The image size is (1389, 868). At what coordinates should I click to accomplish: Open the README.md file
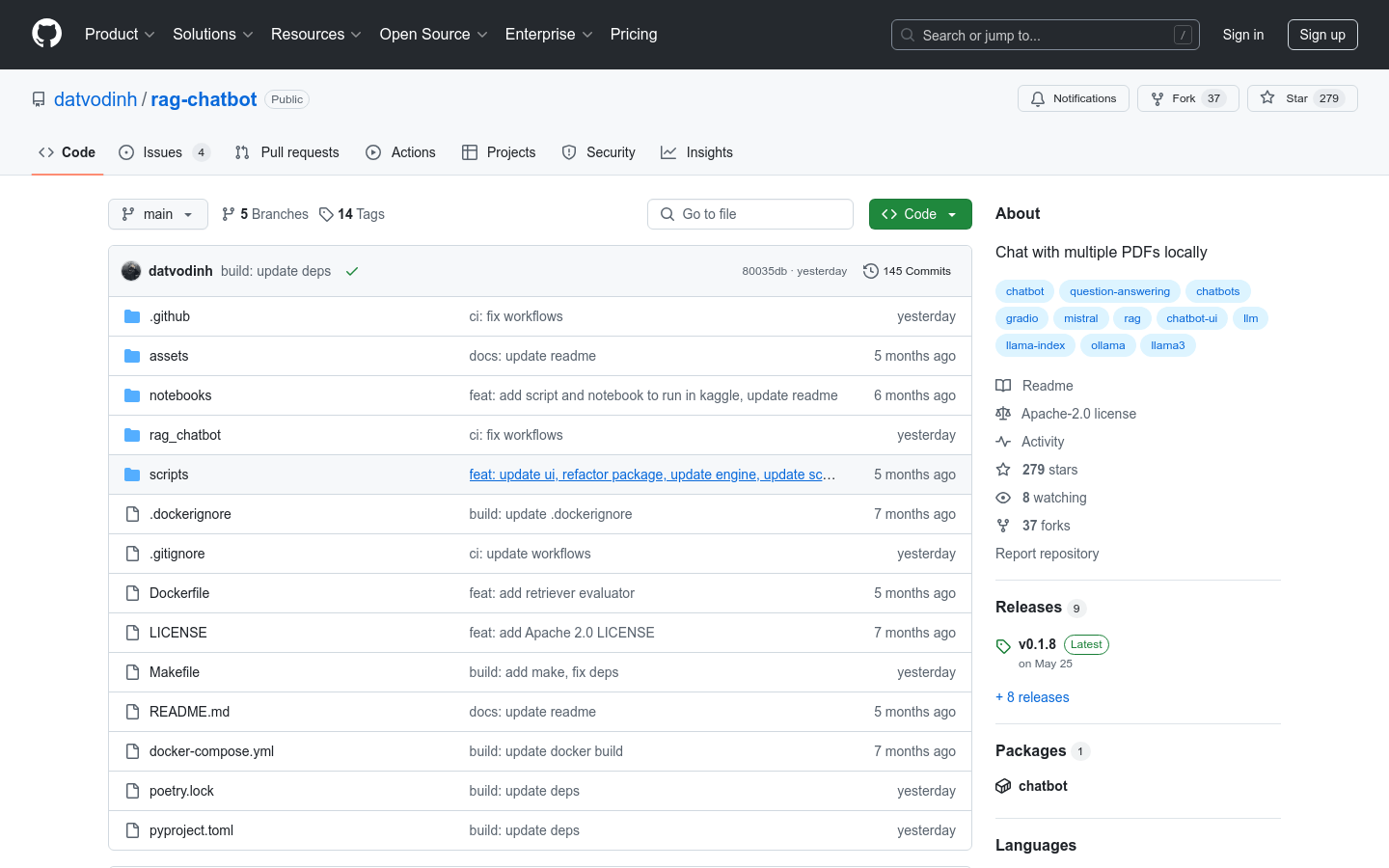189,712
